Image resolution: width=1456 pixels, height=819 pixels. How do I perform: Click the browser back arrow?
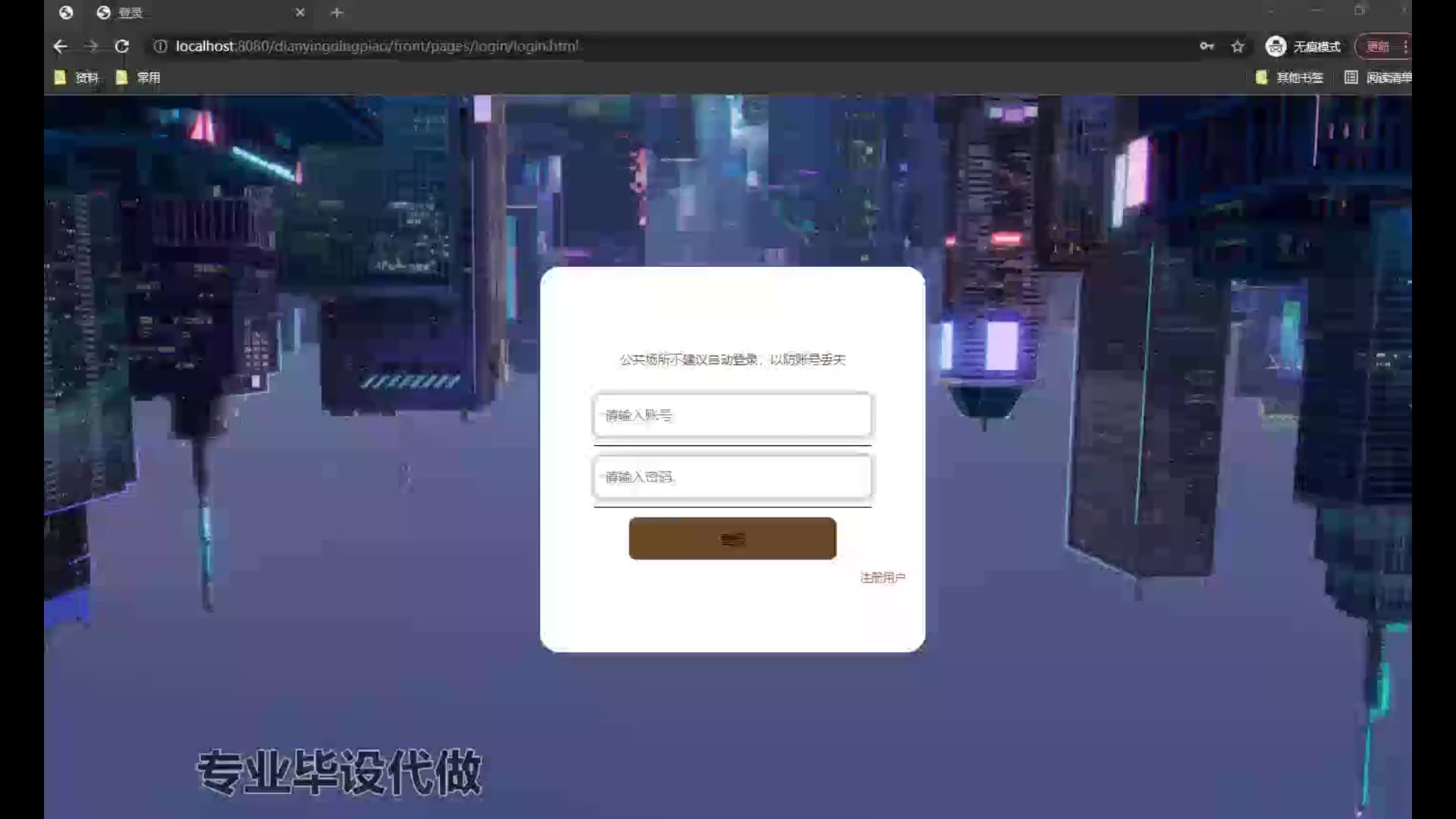[61, 46]
